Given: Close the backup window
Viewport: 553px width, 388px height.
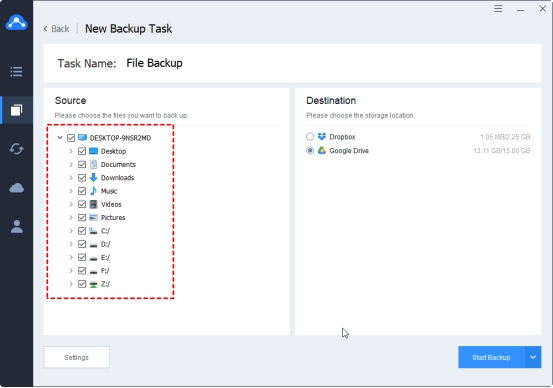Looking at the screenshot, I should 542,9.
